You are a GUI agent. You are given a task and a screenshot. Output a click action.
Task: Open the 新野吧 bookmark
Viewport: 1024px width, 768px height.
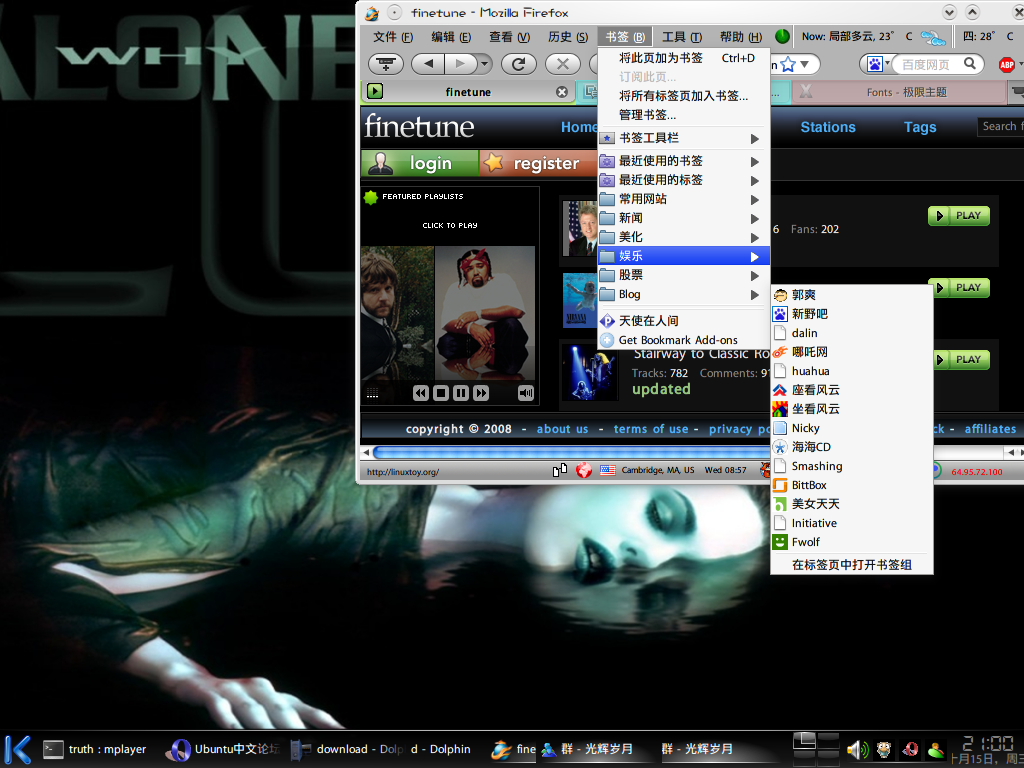852,314
